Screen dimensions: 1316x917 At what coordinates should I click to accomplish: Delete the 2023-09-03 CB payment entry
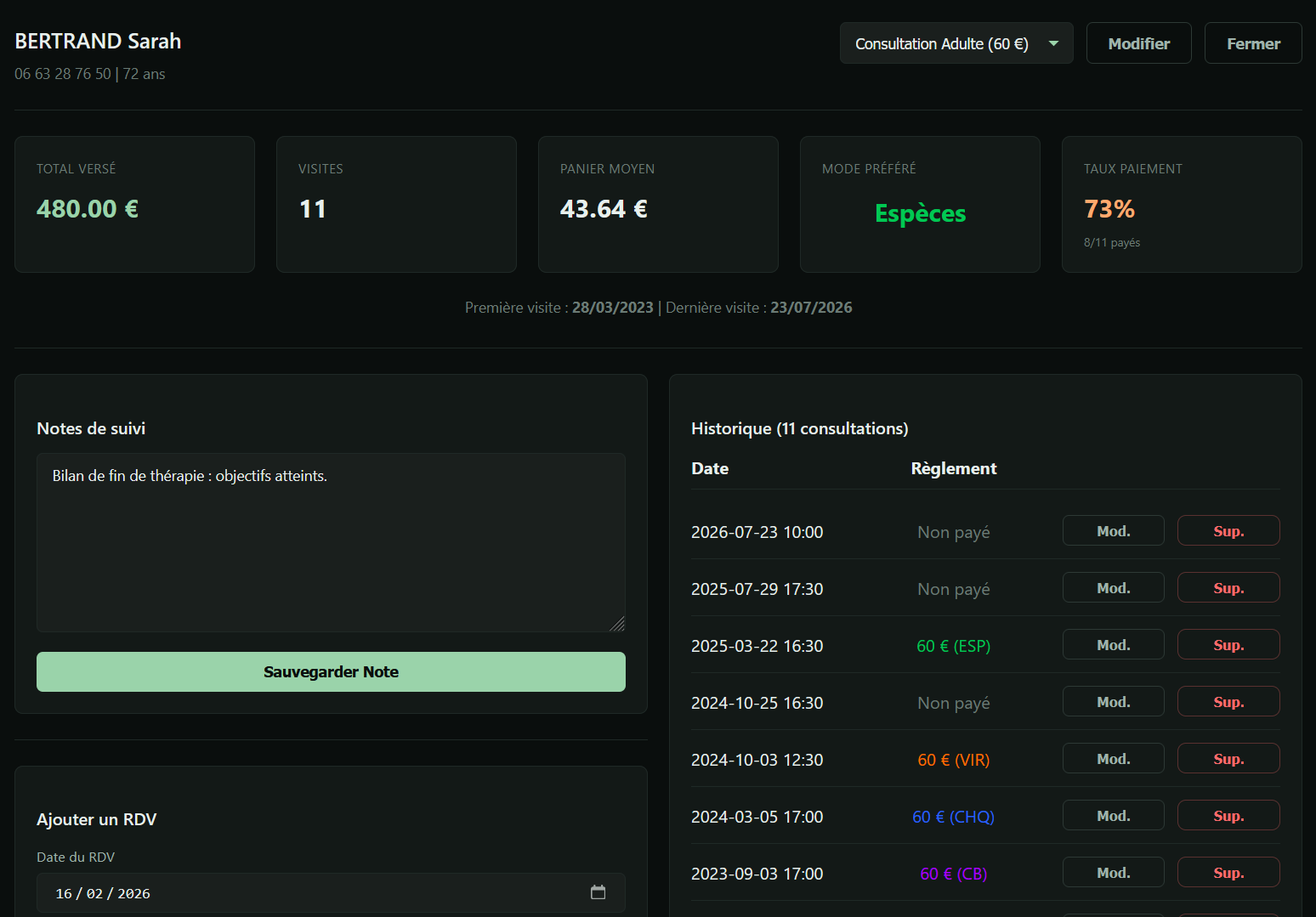click(x=1228, y=873)
